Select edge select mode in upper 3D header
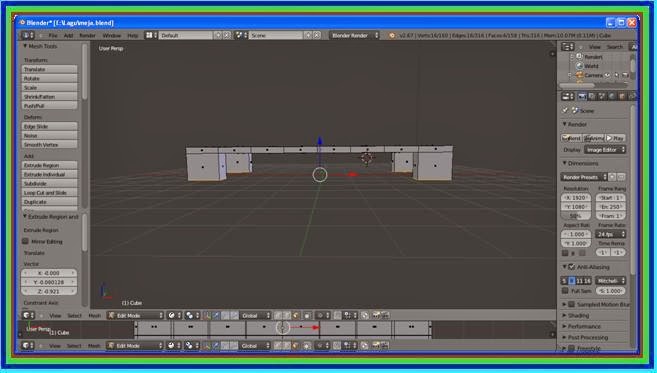 287,315
